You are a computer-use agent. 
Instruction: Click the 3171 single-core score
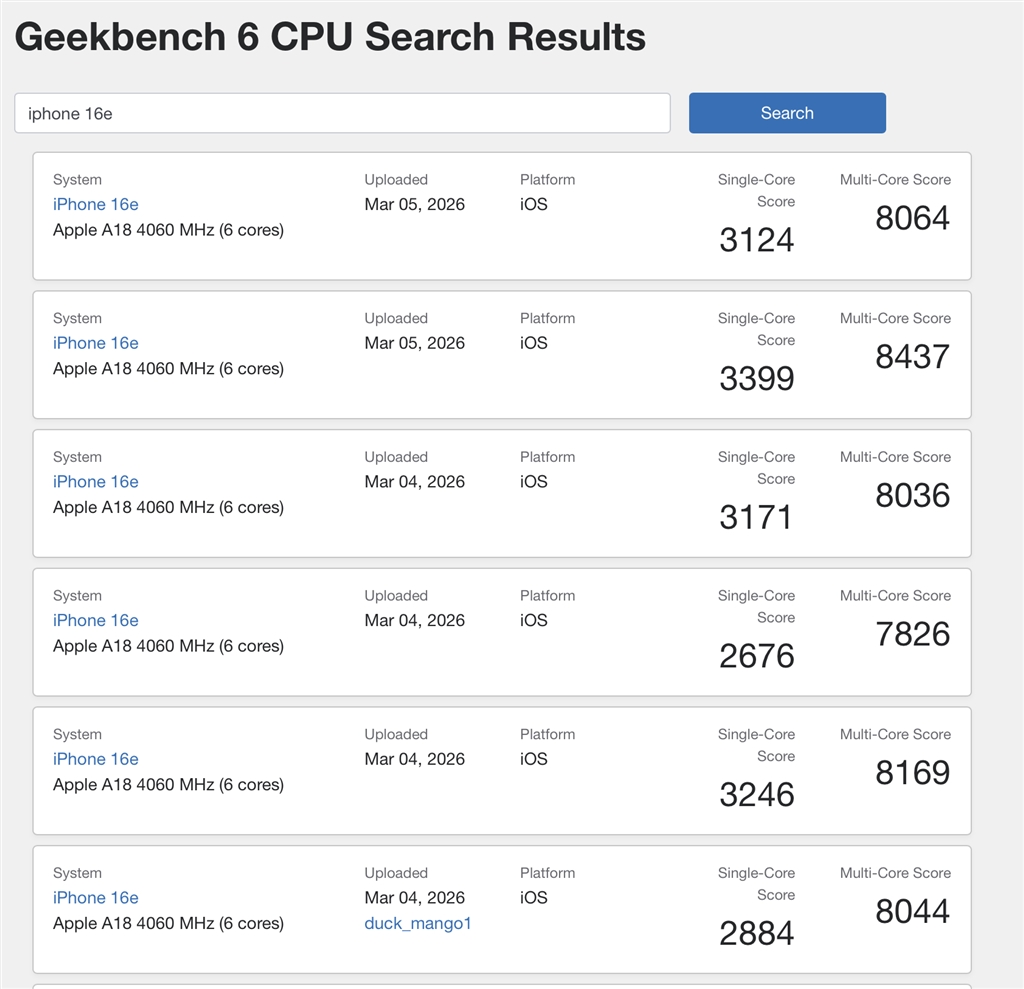coord(756,518)
